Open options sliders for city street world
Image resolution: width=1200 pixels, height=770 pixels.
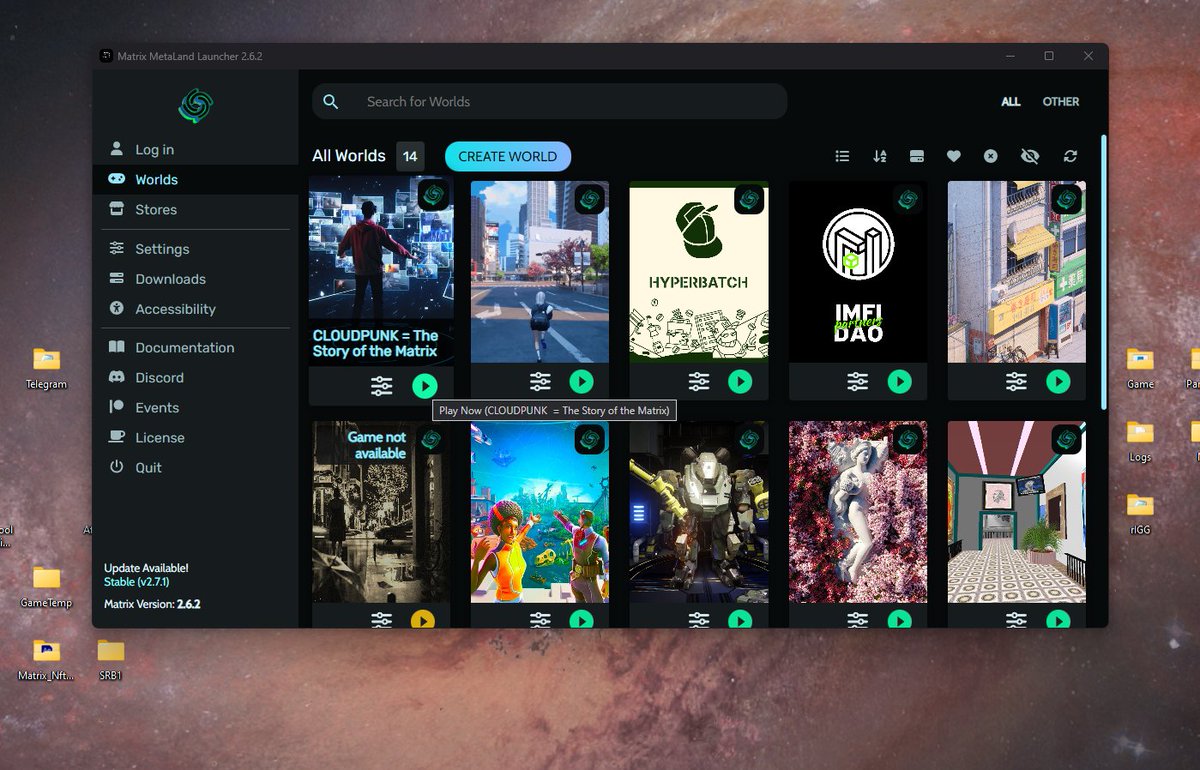(540, 381)
